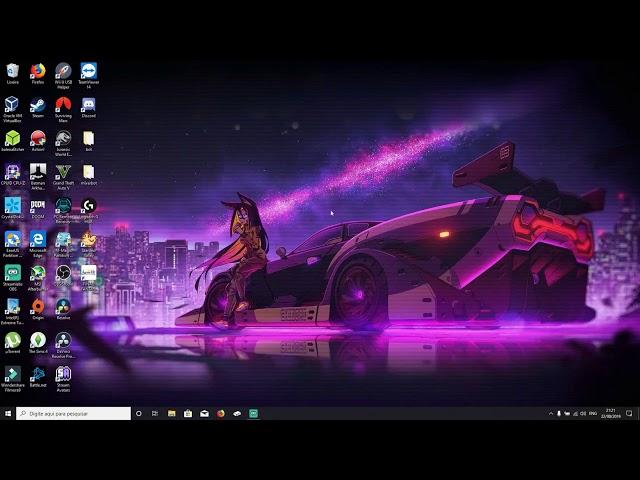Open the Origin desktop shortcut
640x480 pixels.
[38, 309]
